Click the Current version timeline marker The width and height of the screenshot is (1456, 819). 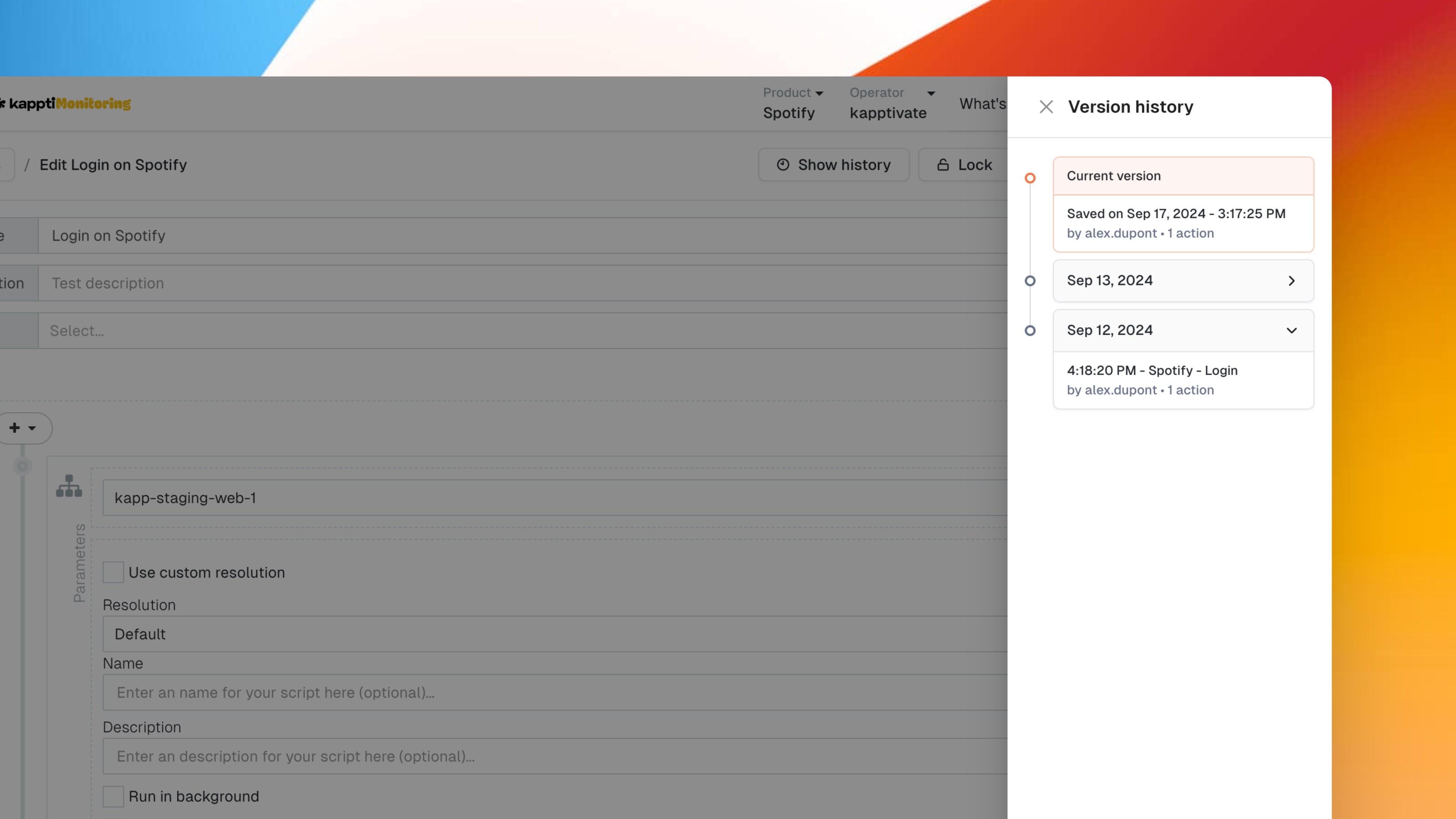(x=1030, y=178)
